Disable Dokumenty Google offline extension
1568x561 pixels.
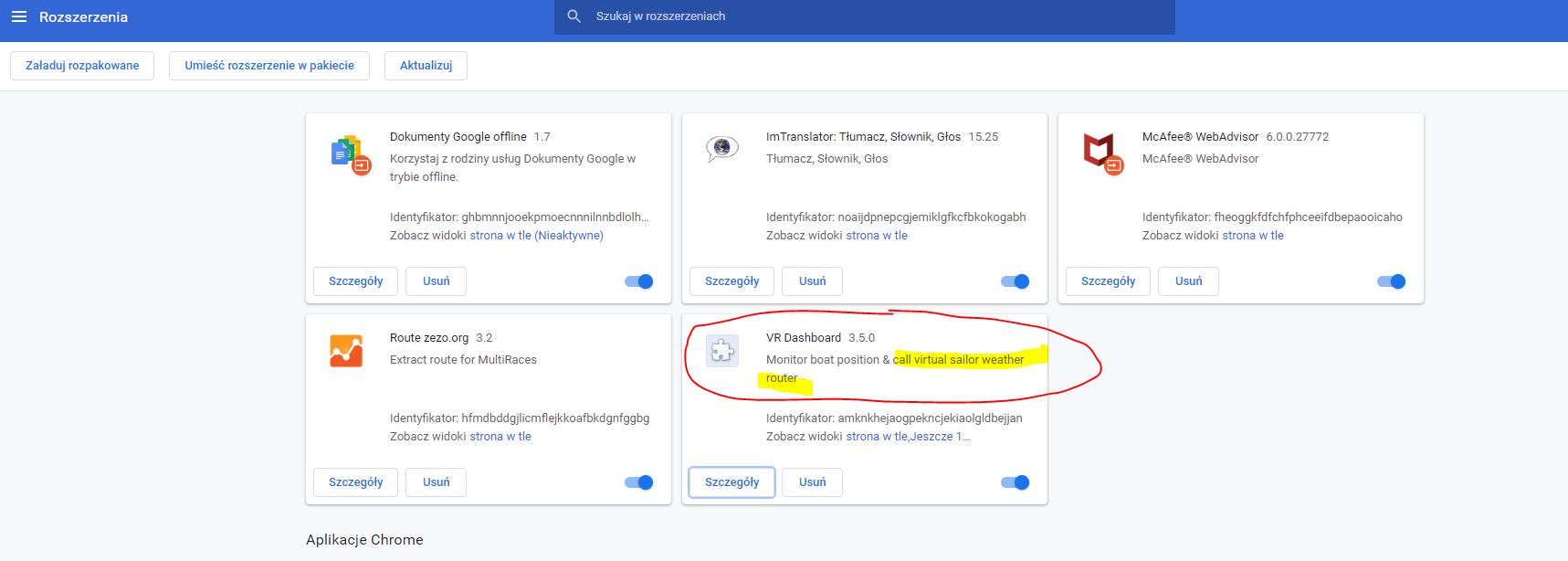click(639, 281)
